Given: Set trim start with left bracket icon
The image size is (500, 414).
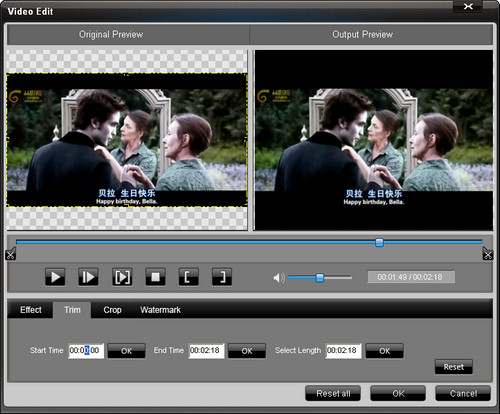Looking at the screenshot, I should [x=189, y=277].
